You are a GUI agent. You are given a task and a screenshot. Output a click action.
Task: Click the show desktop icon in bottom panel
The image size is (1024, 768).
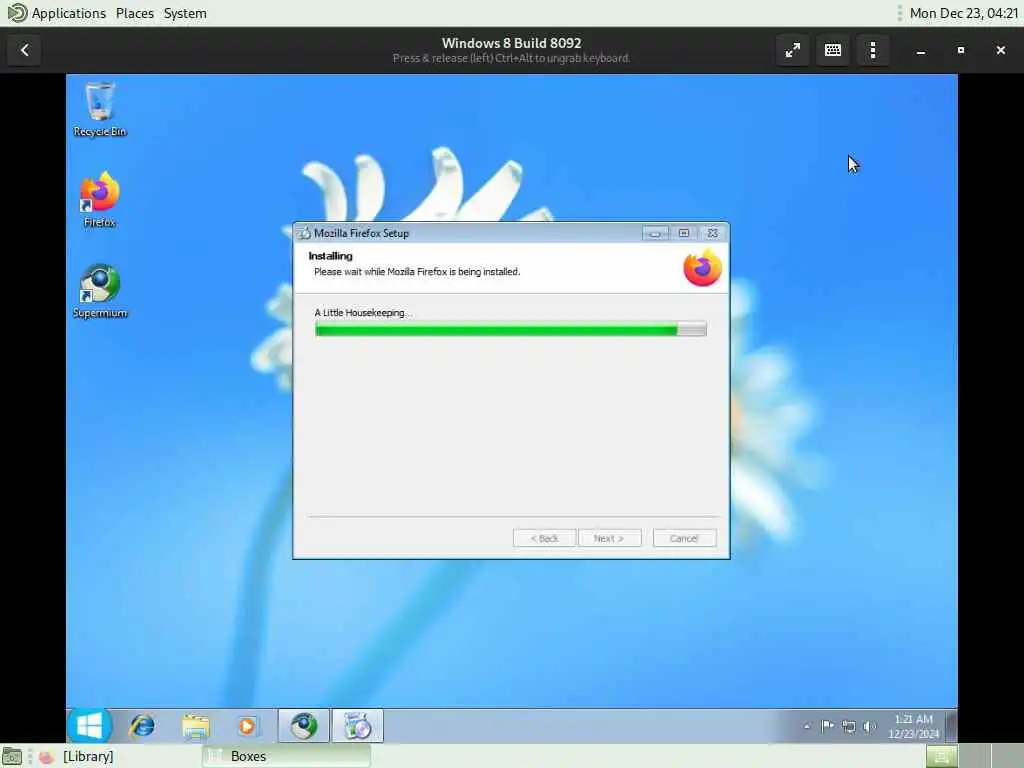pyautogui.click(x=12, y=756)
